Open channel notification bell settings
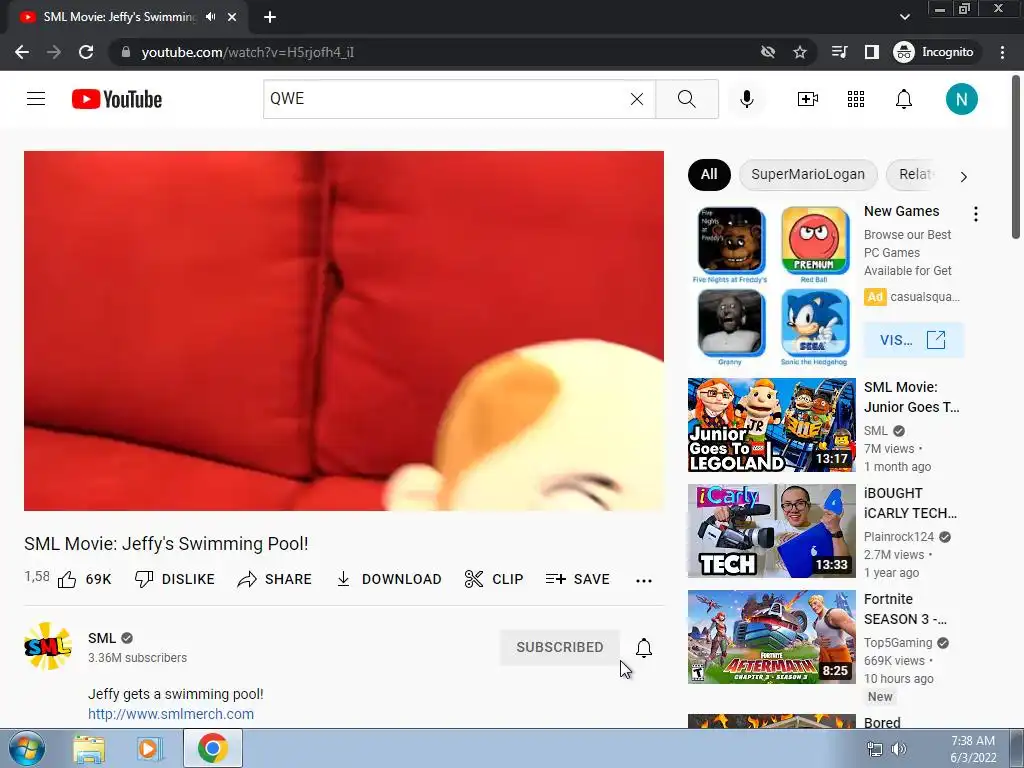Viewport: 1024px width, 768px height. pos(644,648)
